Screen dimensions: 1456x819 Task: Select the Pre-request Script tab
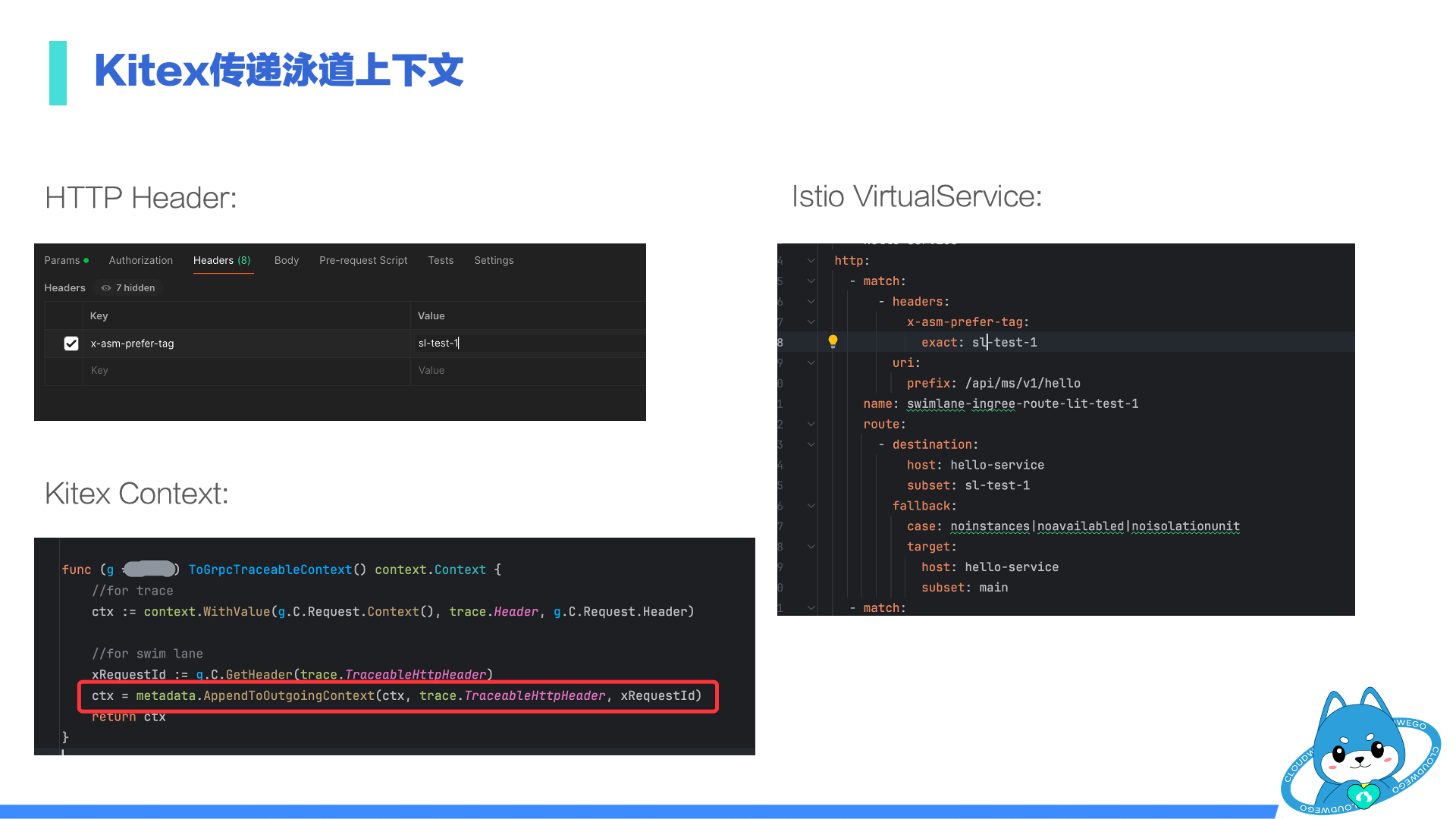(x=363, y=260)
